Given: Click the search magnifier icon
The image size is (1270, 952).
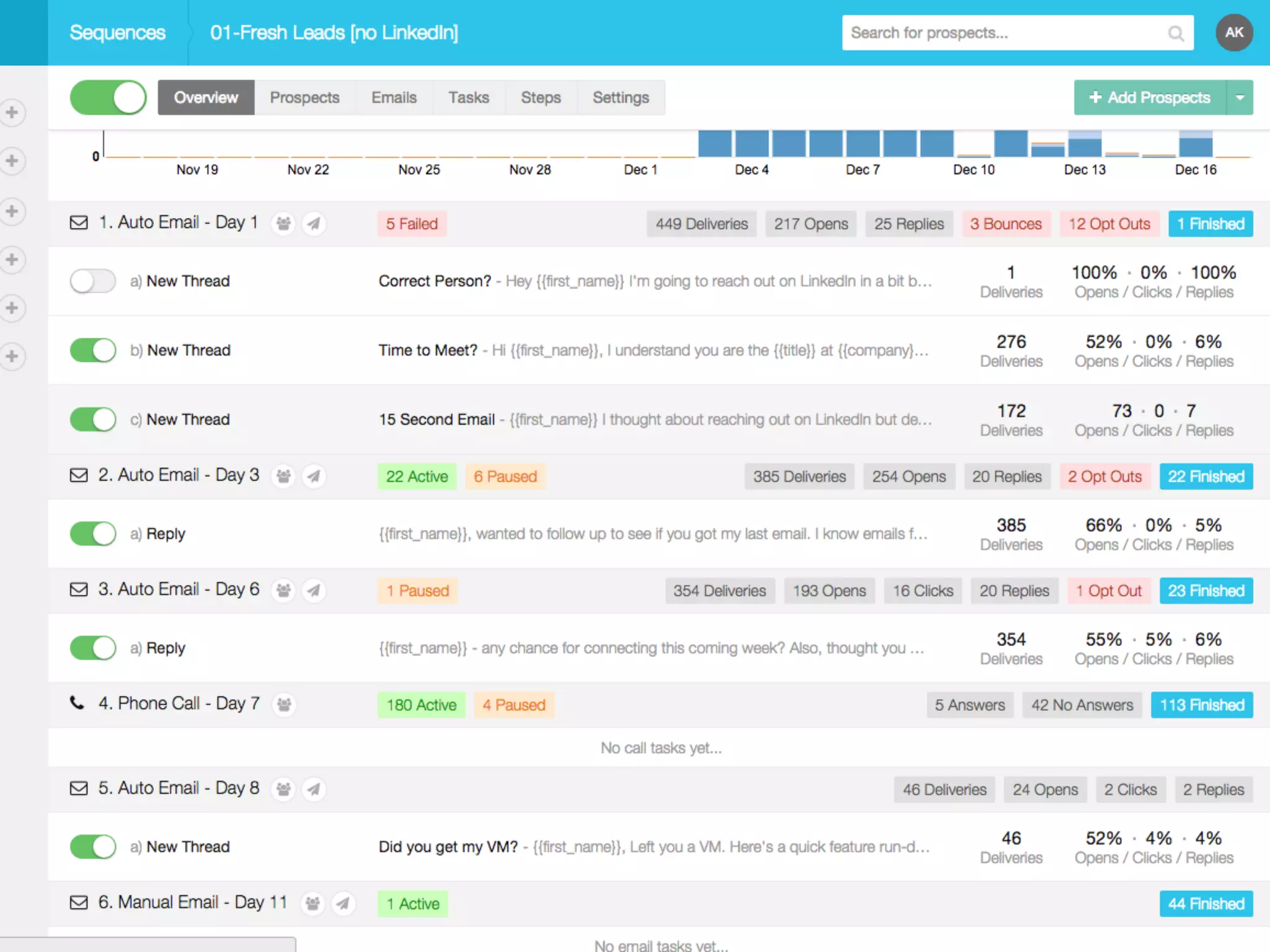Looking at the screenshot, I should (1175, 33).
